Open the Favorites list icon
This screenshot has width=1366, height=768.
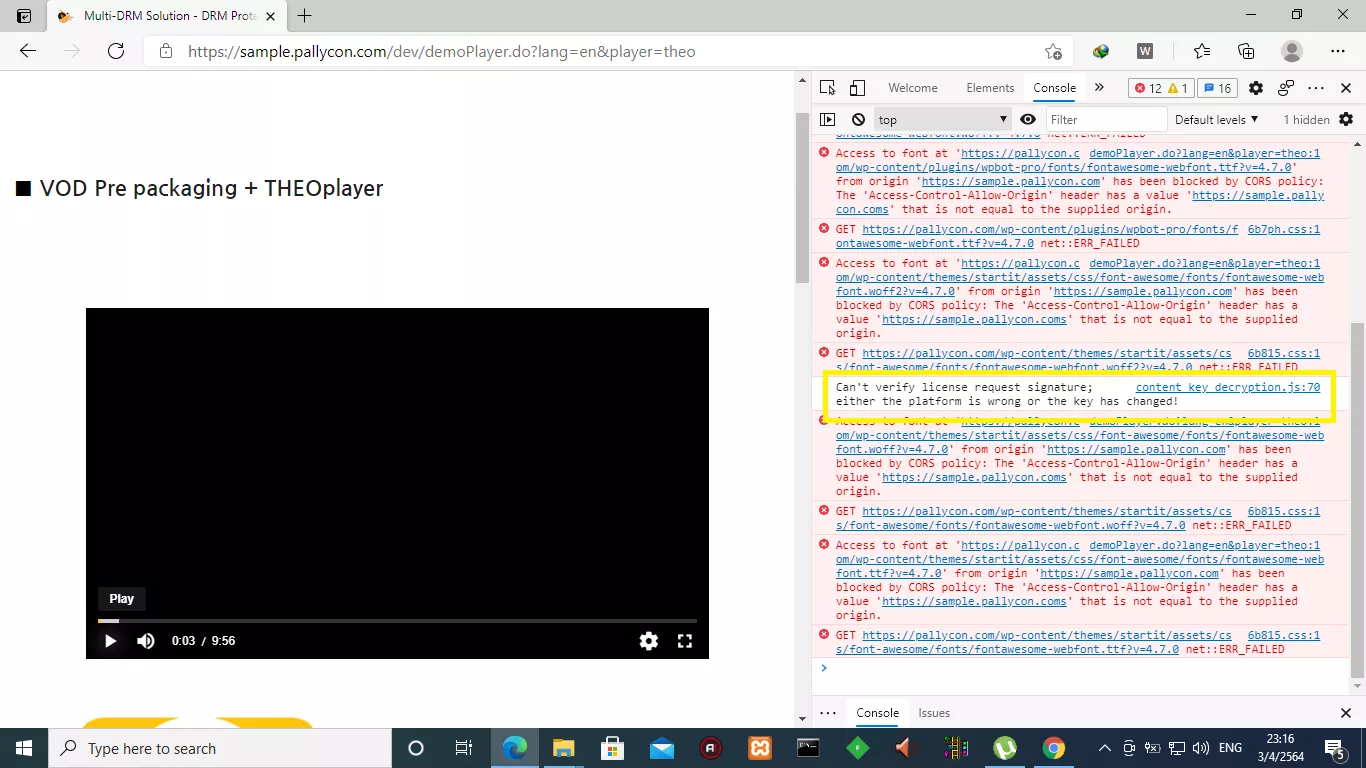tap(1202, 51)
